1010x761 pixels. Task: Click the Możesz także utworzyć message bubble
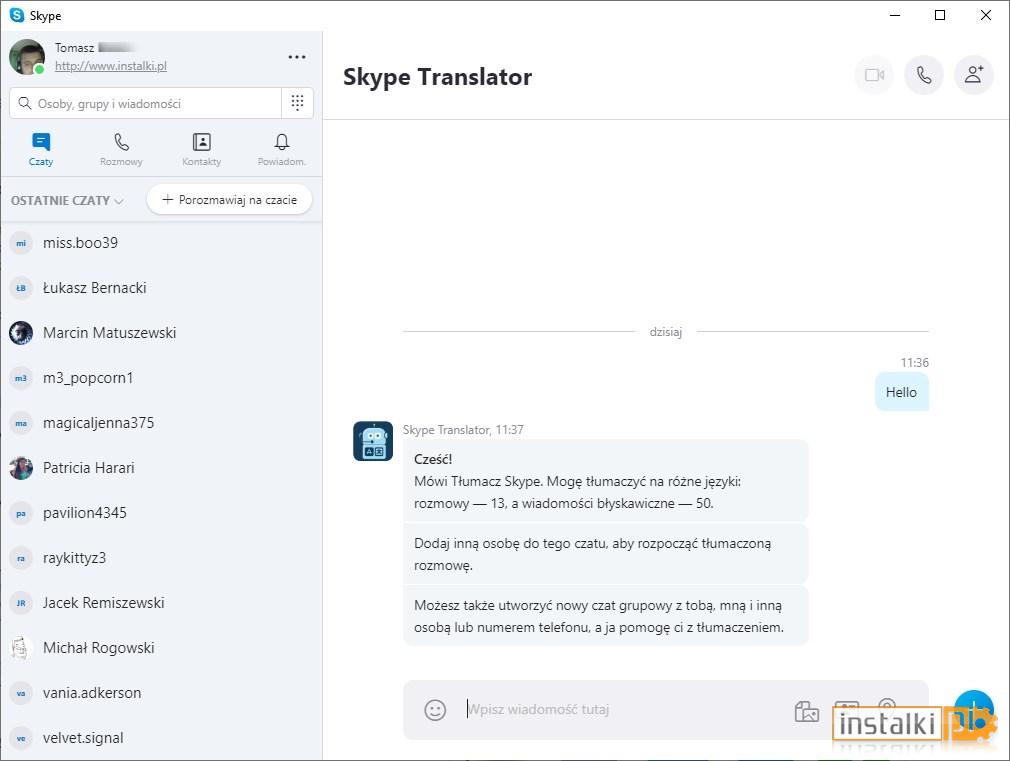(x=605, y=616)
